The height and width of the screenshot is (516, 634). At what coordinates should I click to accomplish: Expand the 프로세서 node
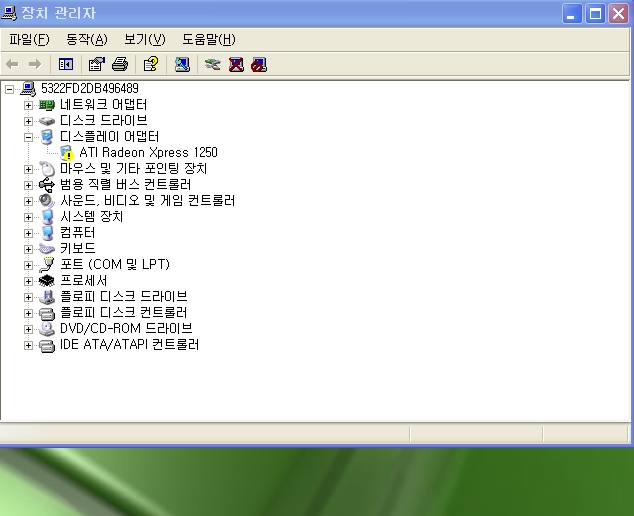tap(28, 281)
